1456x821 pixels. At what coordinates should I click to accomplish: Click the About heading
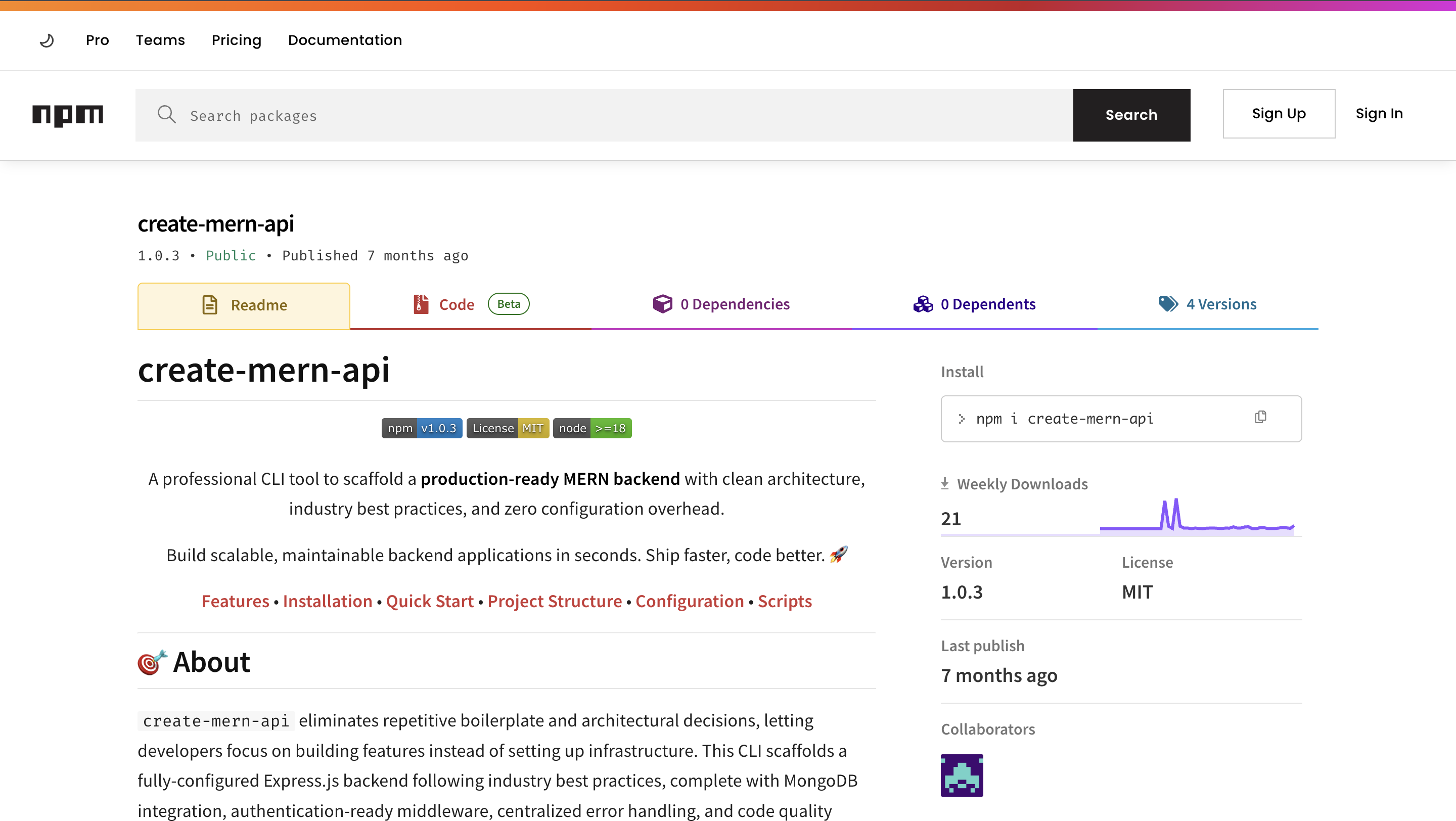pos(211,662)
